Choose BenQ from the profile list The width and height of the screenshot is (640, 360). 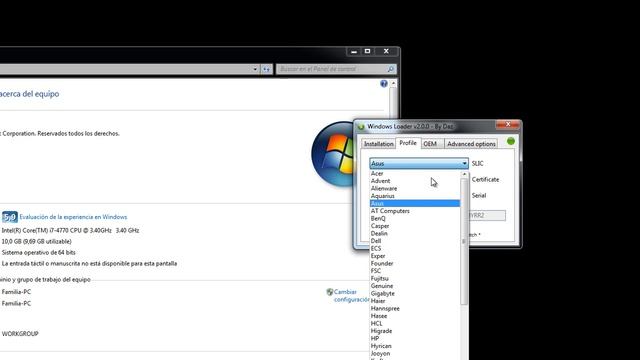click(415, 218)
